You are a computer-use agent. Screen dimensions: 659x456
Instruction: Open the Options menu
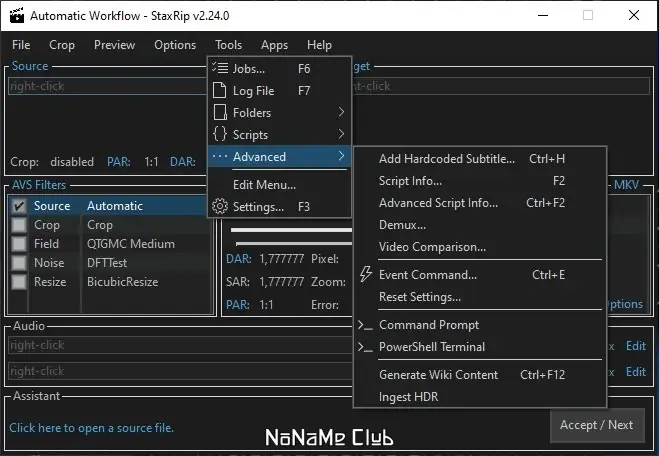(x=175, y=45)
